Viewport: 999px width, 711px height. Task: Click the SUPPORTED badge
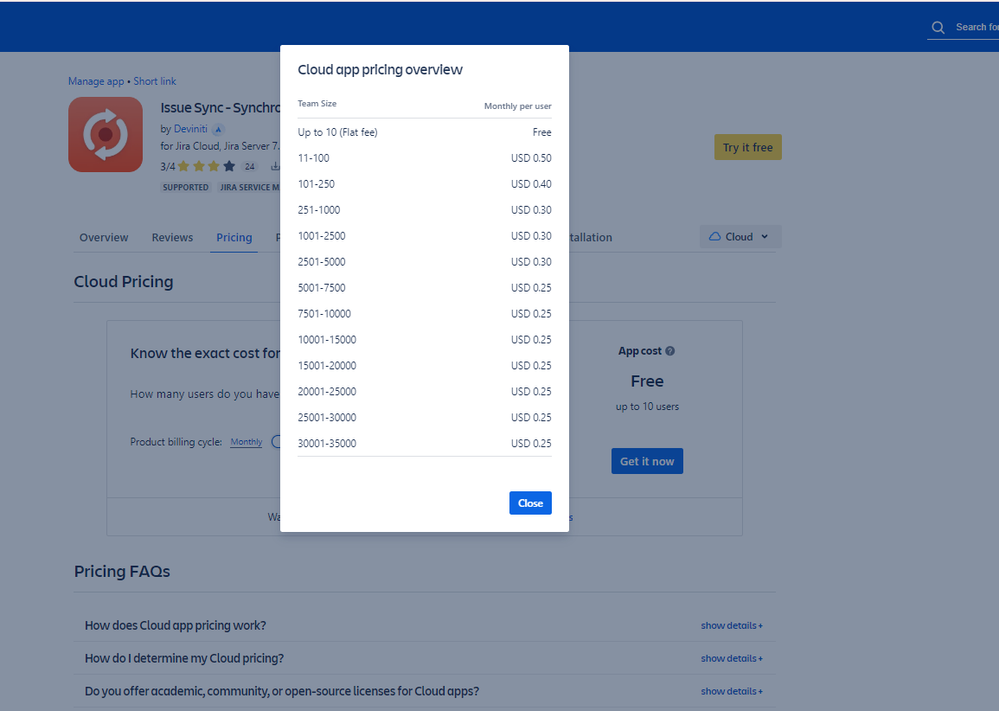point(185,187)
